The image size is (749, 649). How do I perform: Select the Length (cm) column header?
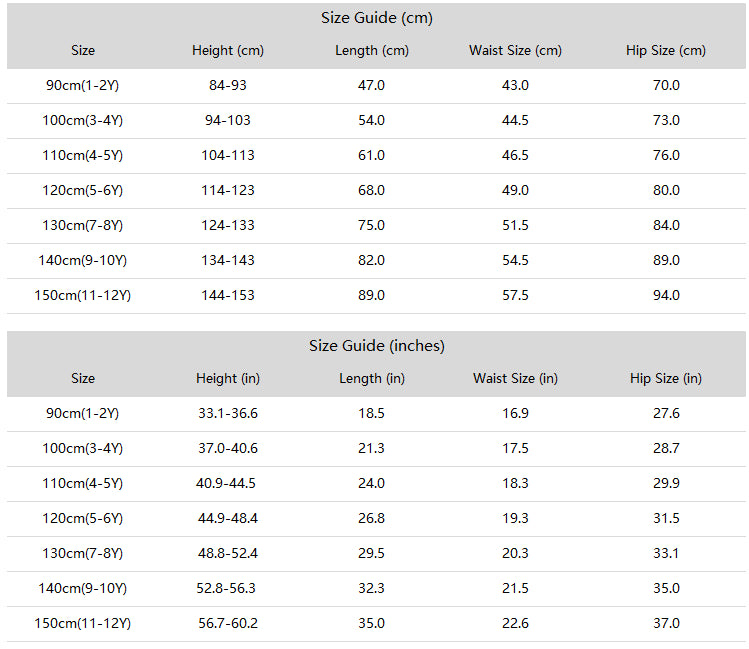pyautogui.click(x=372, y=51)
